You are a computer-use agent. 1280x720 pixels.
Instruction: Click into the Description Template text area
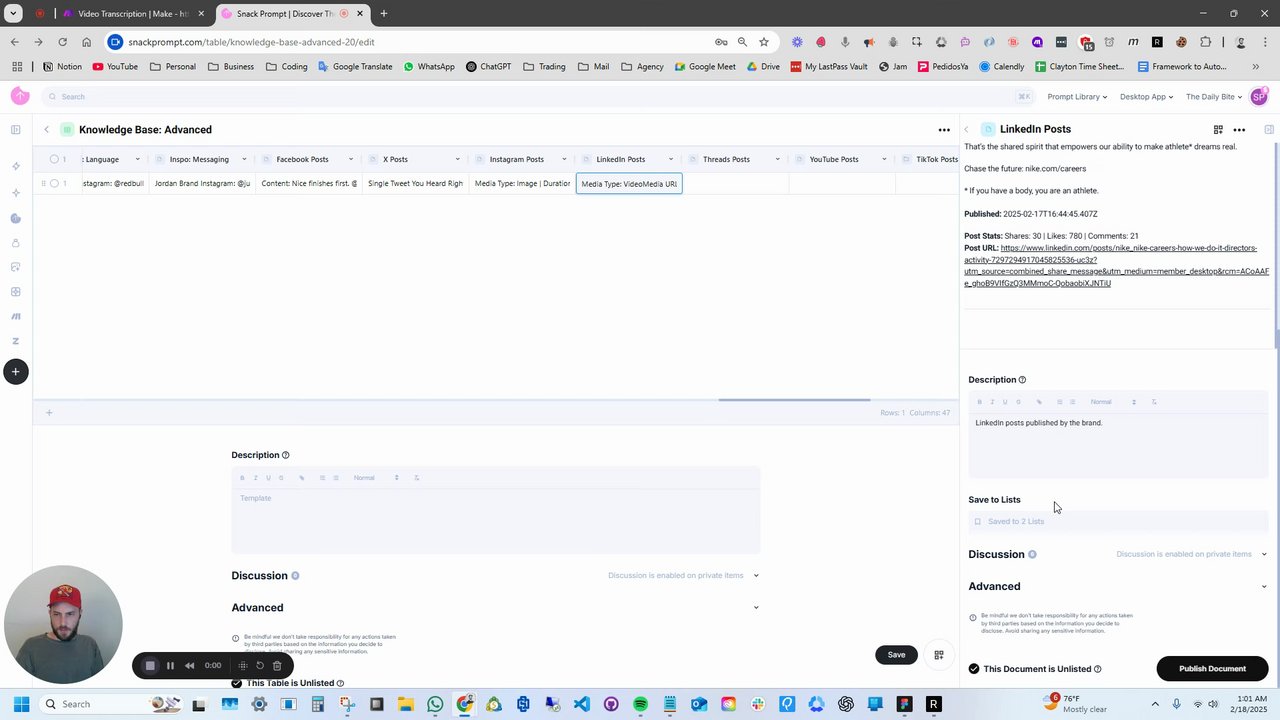click(495, 521)
